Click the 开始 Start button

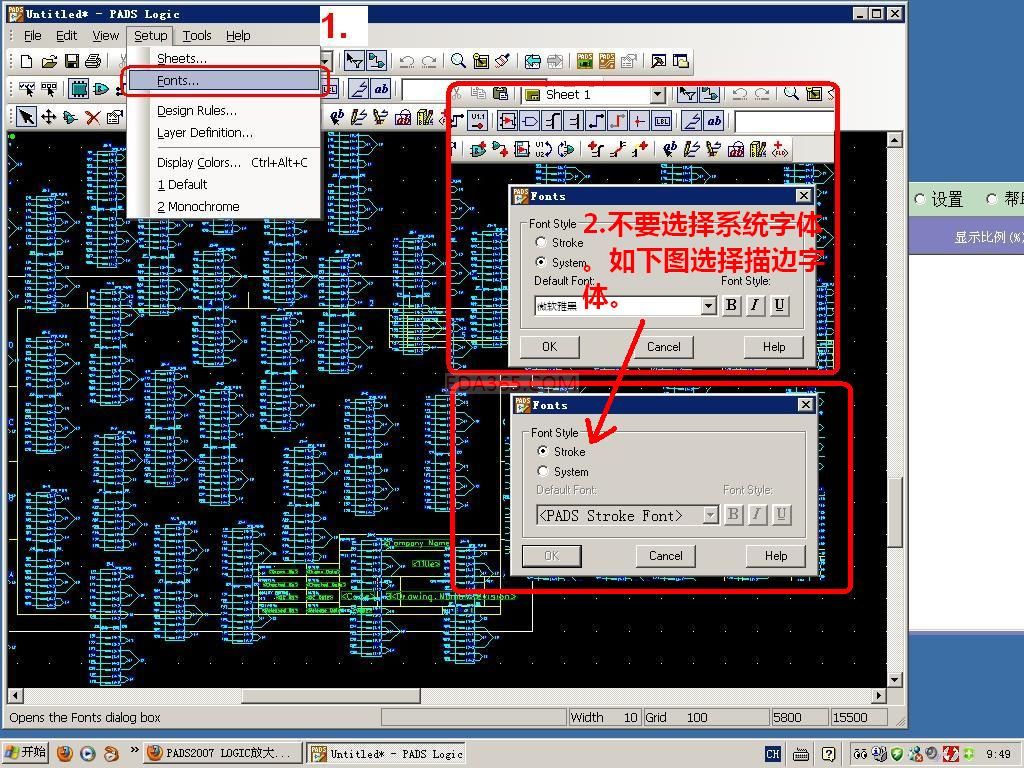pyautogui.click(x=26, y=752)
